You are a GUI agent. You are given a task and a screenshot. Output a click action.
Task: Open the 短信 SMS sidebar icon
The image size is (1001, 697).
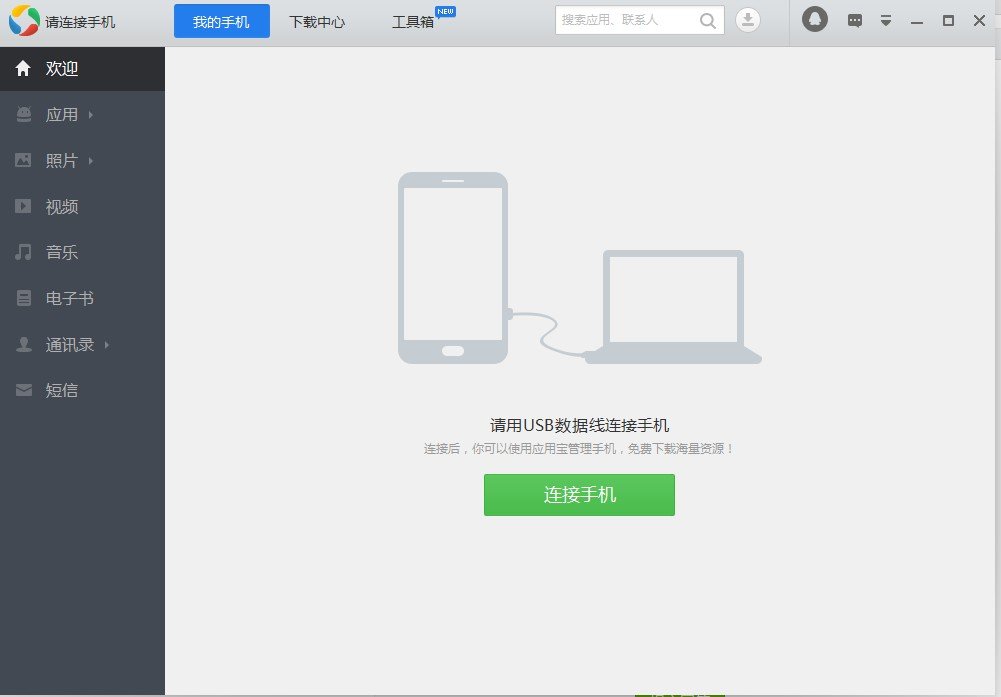point(23,390)
